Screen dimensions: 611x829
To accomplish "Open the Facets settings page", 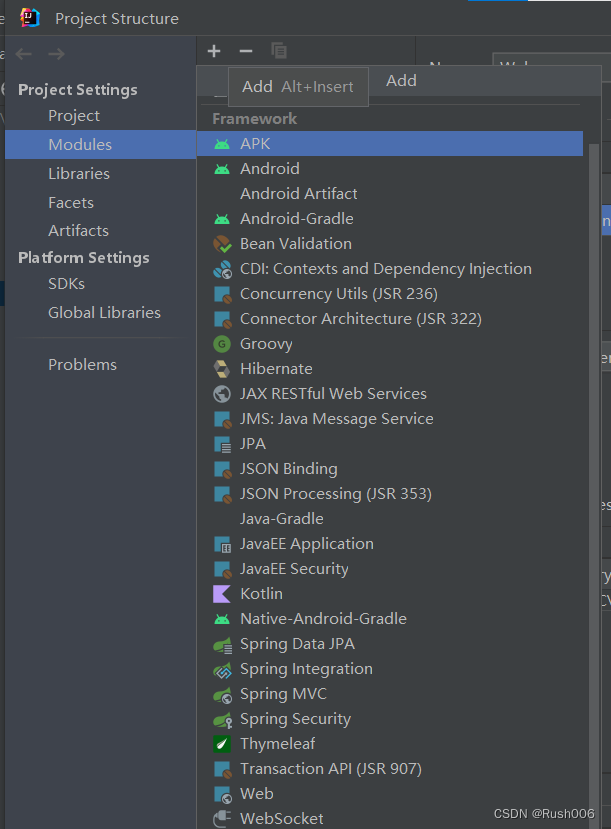I will pos(100,202).
